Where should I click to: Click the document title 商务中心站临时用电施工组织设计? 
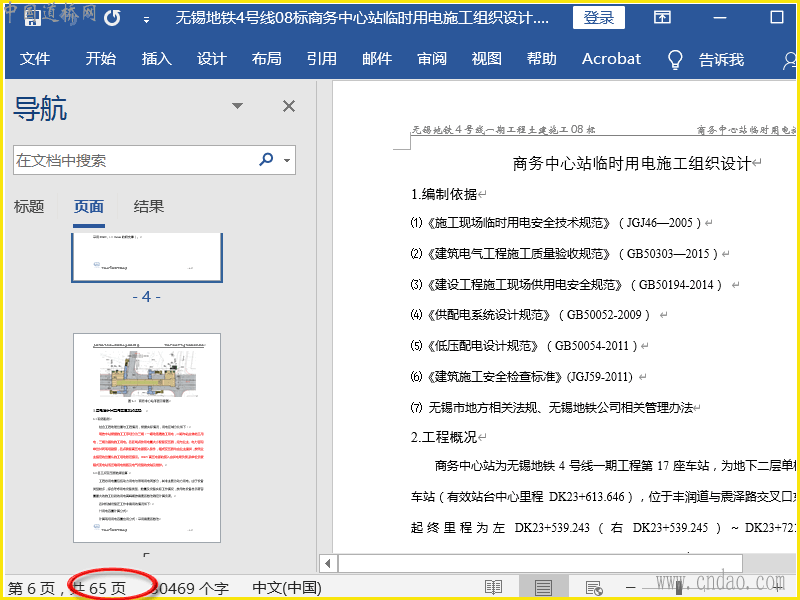coord(632,163)
